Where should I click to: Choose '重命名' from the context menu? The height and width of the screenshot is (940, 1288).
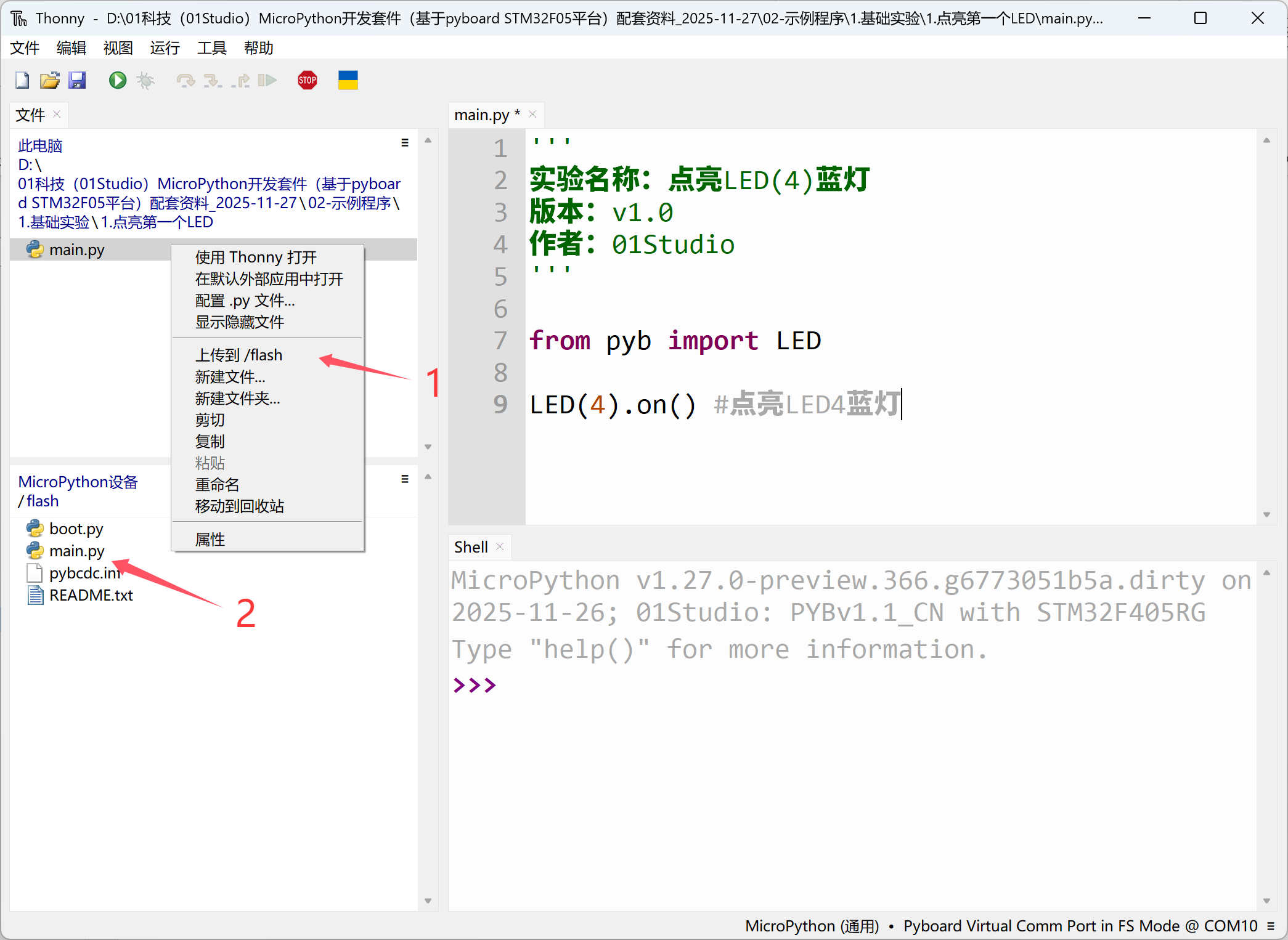[x=217, y=485]
